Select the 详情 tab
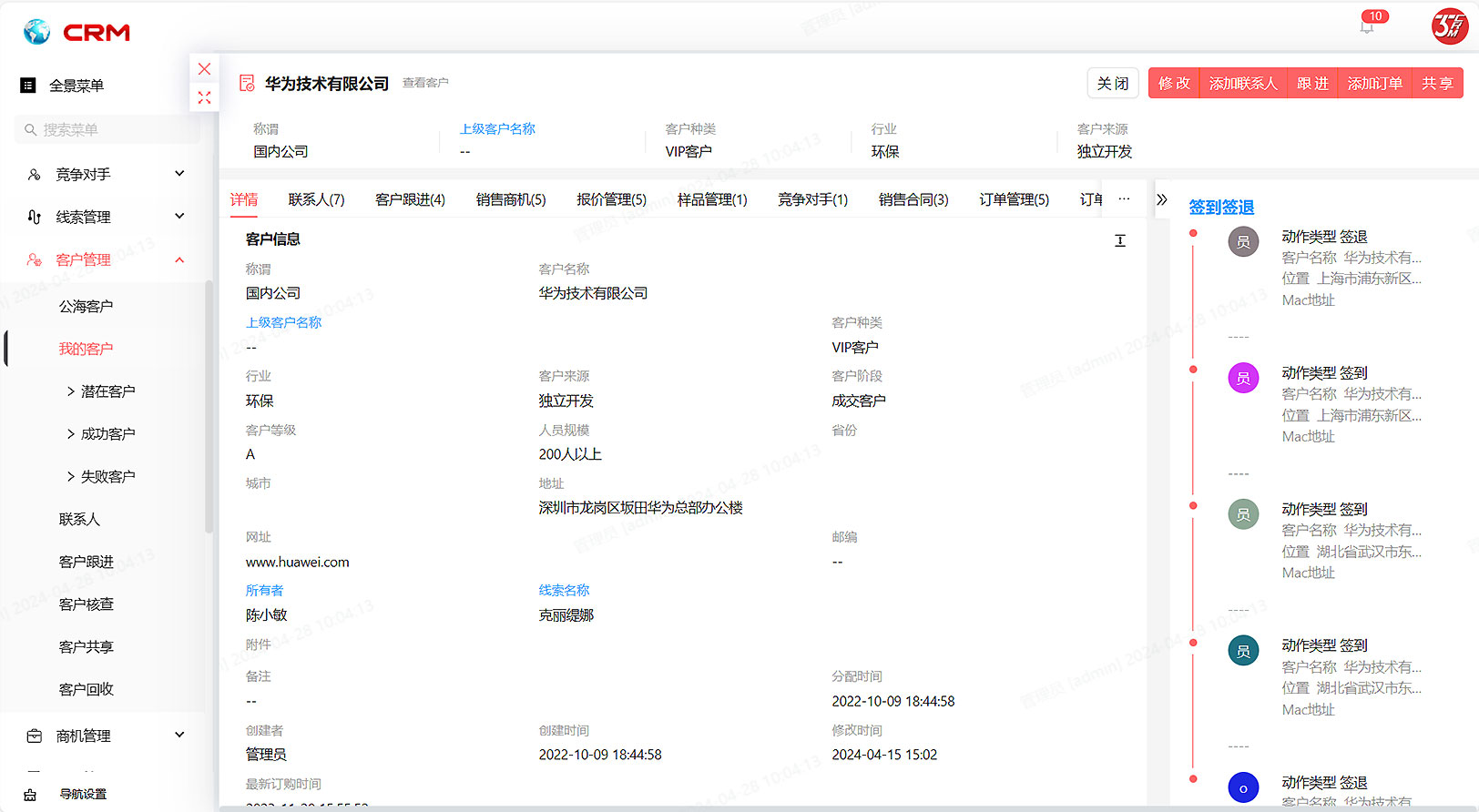The image size is (1479, 812). [x=244, y=199]
